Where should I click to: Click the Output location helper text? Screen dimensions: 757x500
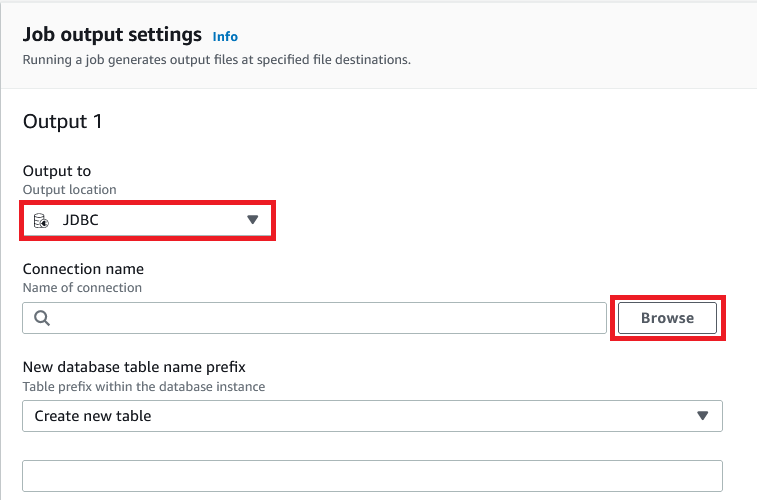click(69, 189)
